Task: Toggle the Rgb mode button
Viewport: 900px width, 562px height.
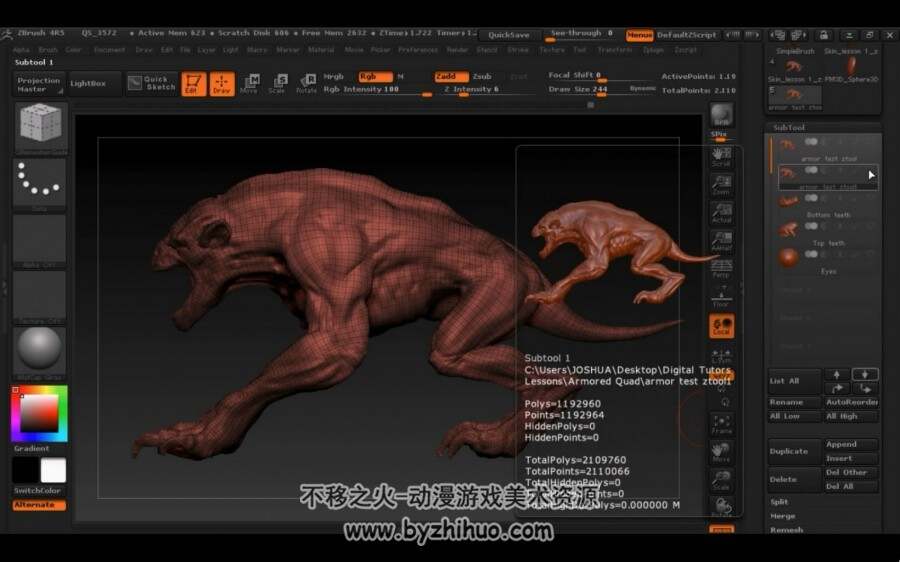Action: (x=375, y=76)
